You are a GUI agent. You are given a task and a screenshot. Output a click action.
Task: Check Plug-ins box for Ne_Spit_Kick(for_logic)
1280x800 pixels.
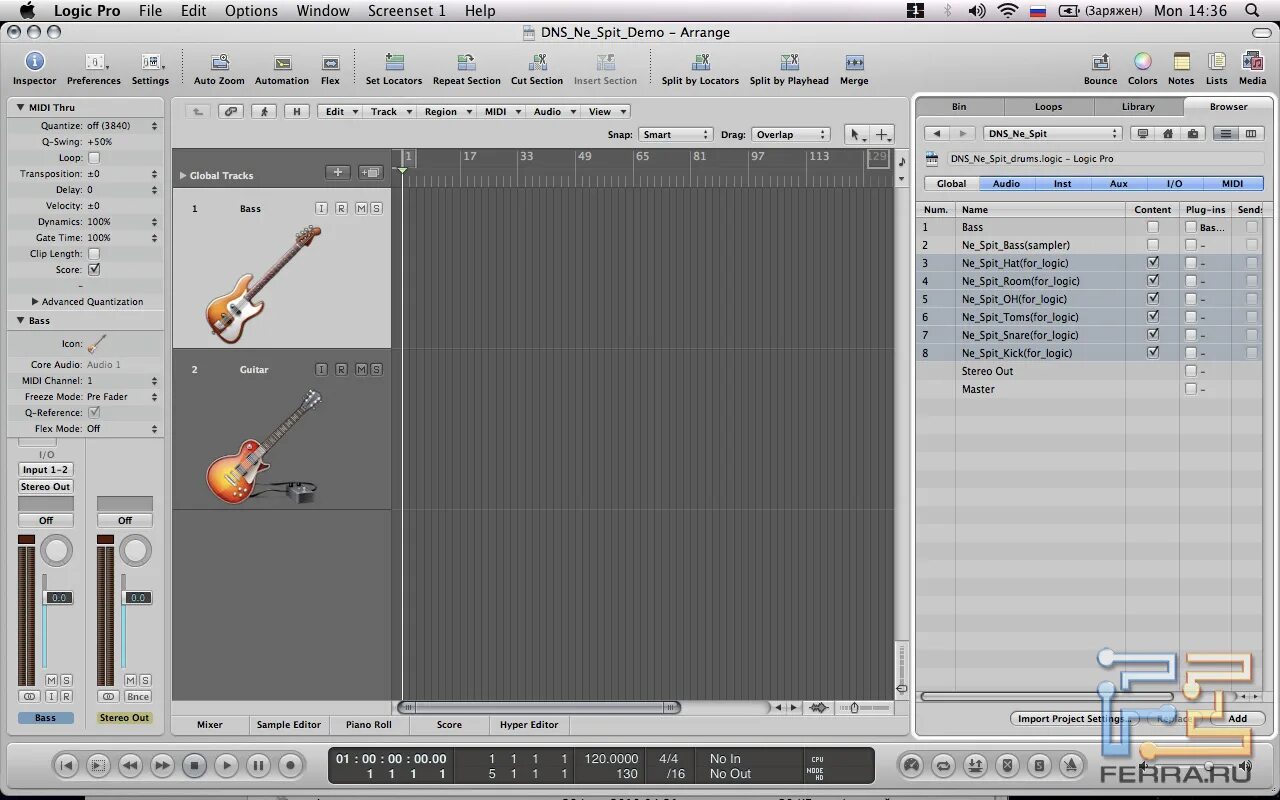click(1190, 353)
